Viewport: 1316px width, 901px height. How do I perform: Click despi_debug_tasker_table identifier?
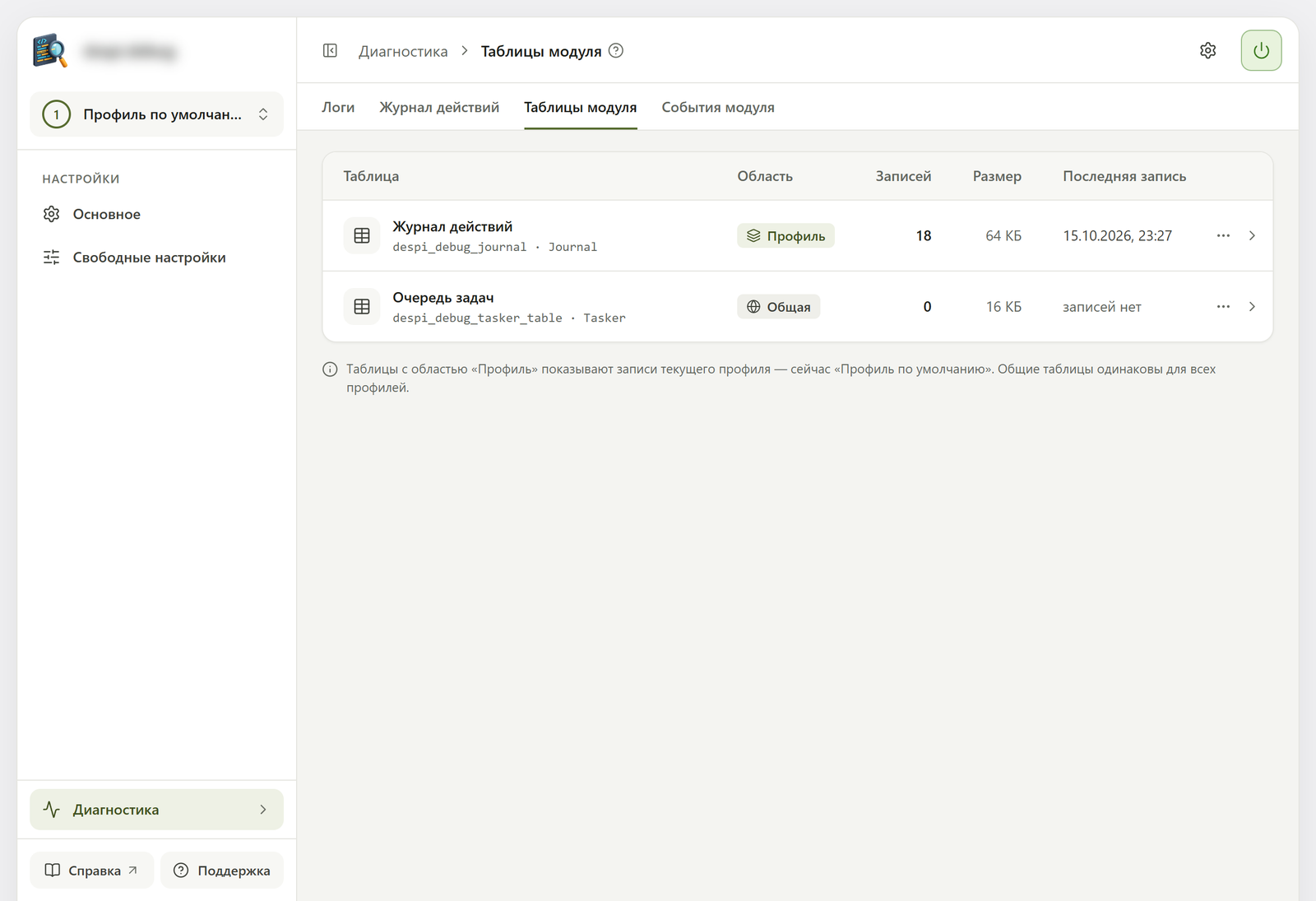(x=477, y=318)
